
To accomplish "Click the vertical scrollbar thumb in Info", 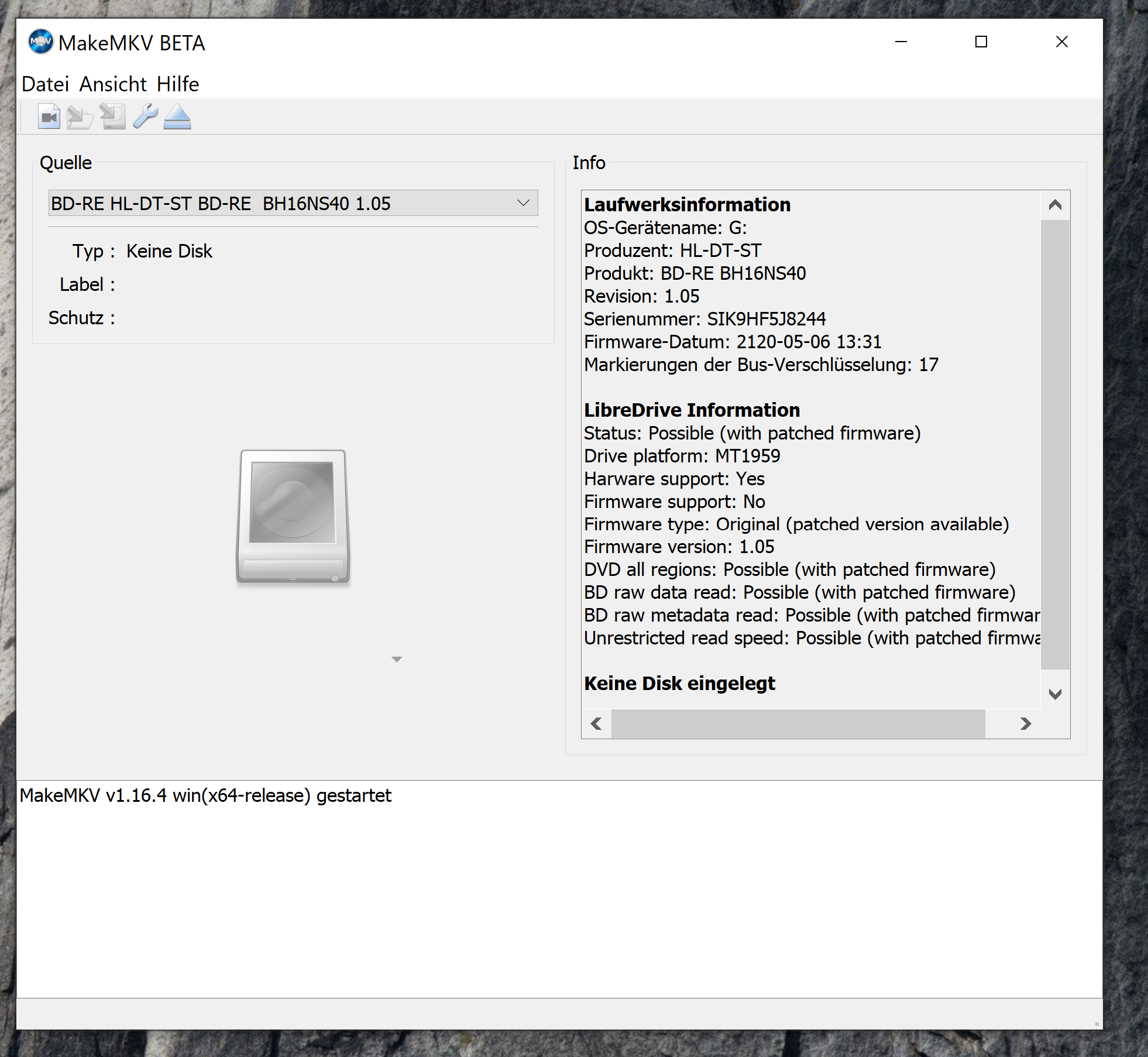I will tap(1055, 445).
